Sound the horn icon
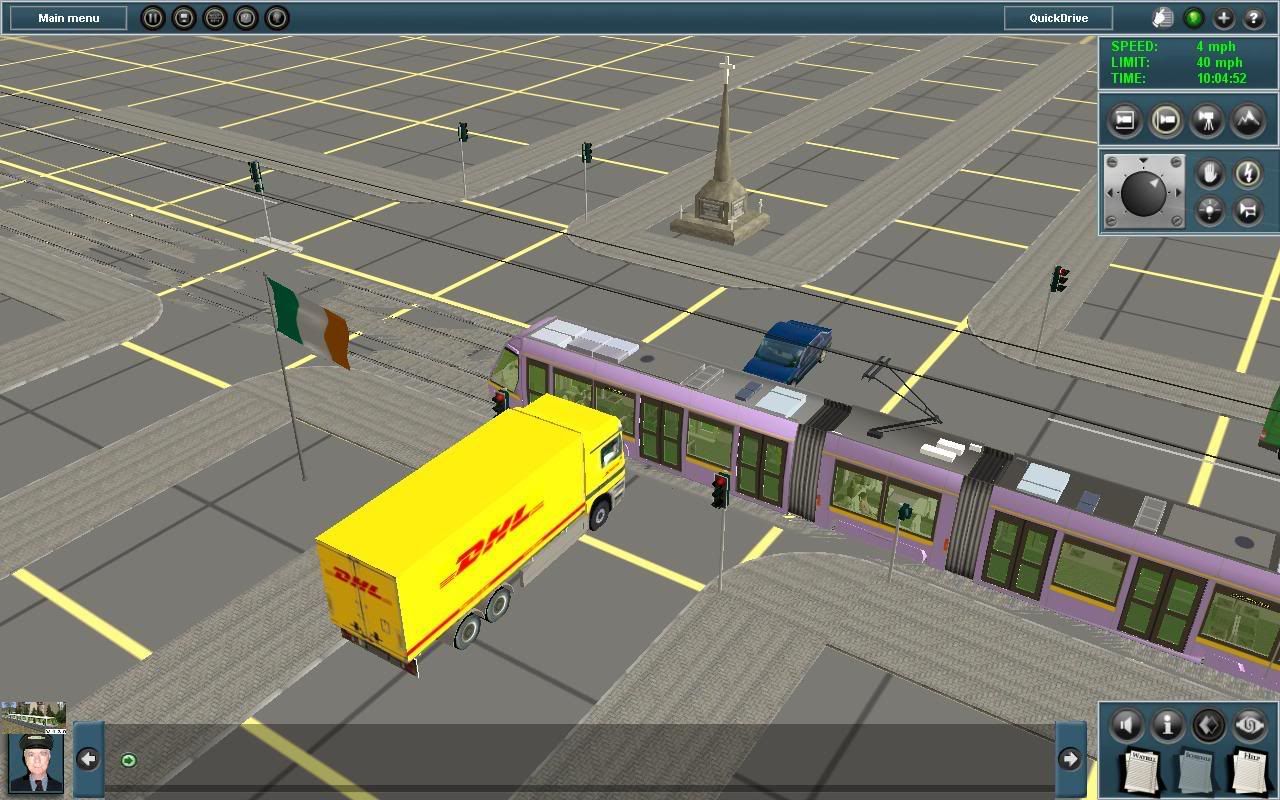 coord(1248,211)
